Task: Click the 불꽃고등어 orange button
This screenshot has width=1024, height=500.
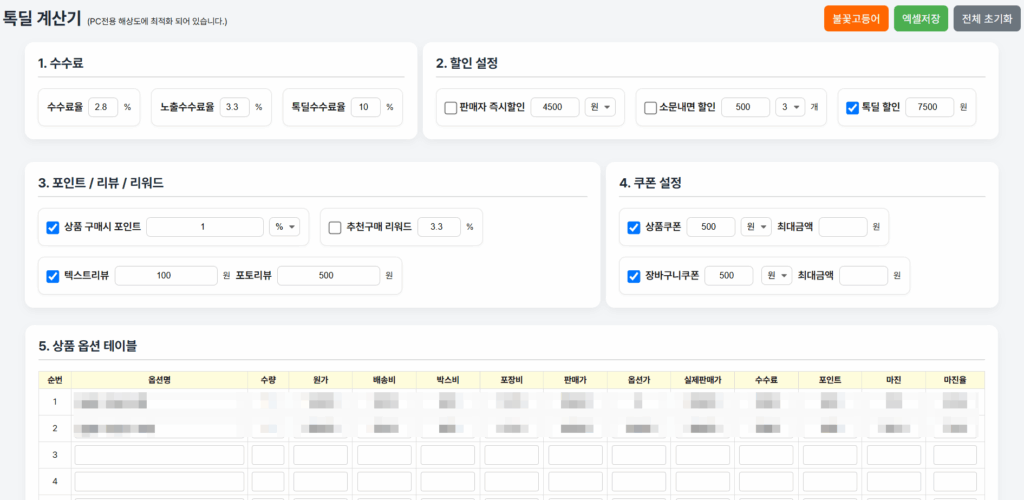Action: click(x=856, y=18)
